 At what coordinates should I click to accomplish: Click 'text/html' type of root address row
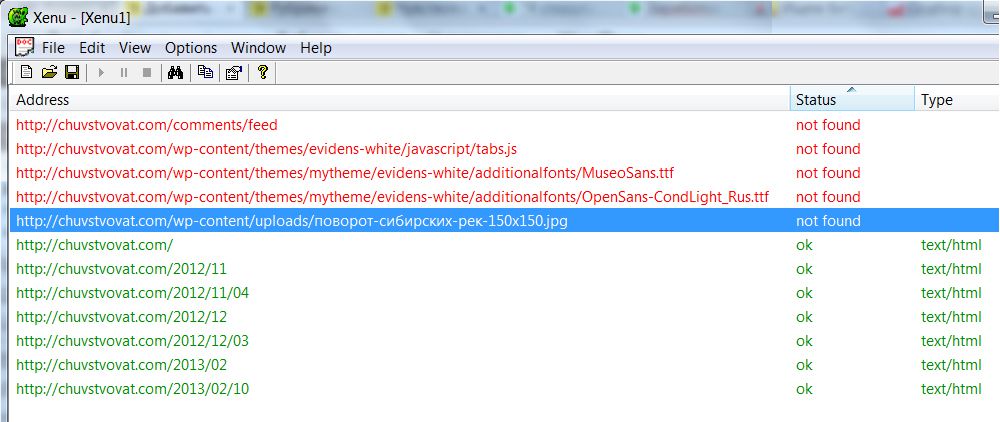(951, 245)
